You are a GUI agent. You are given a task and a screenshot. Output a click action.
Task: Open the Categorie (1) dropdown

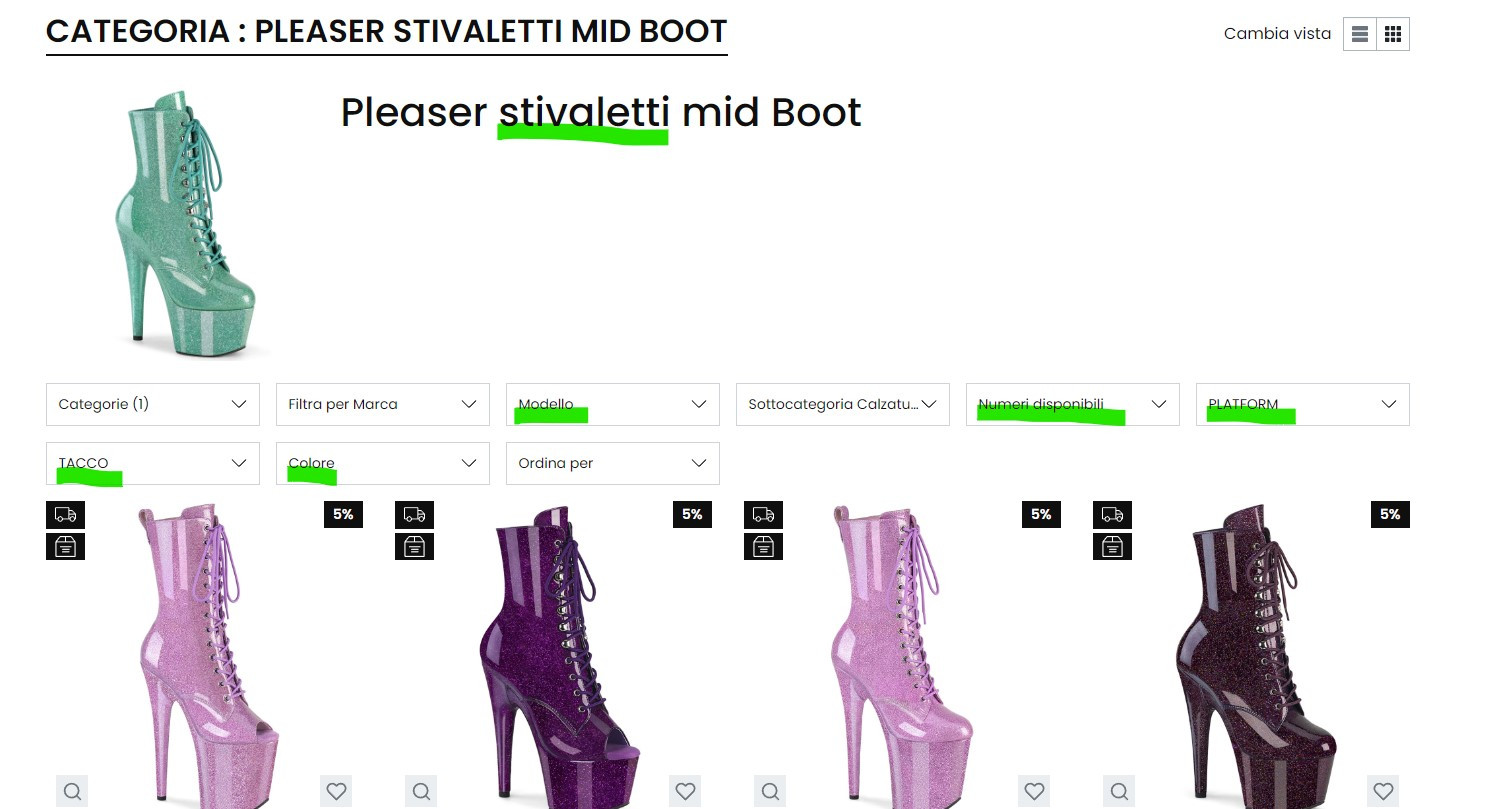[153, 404]
